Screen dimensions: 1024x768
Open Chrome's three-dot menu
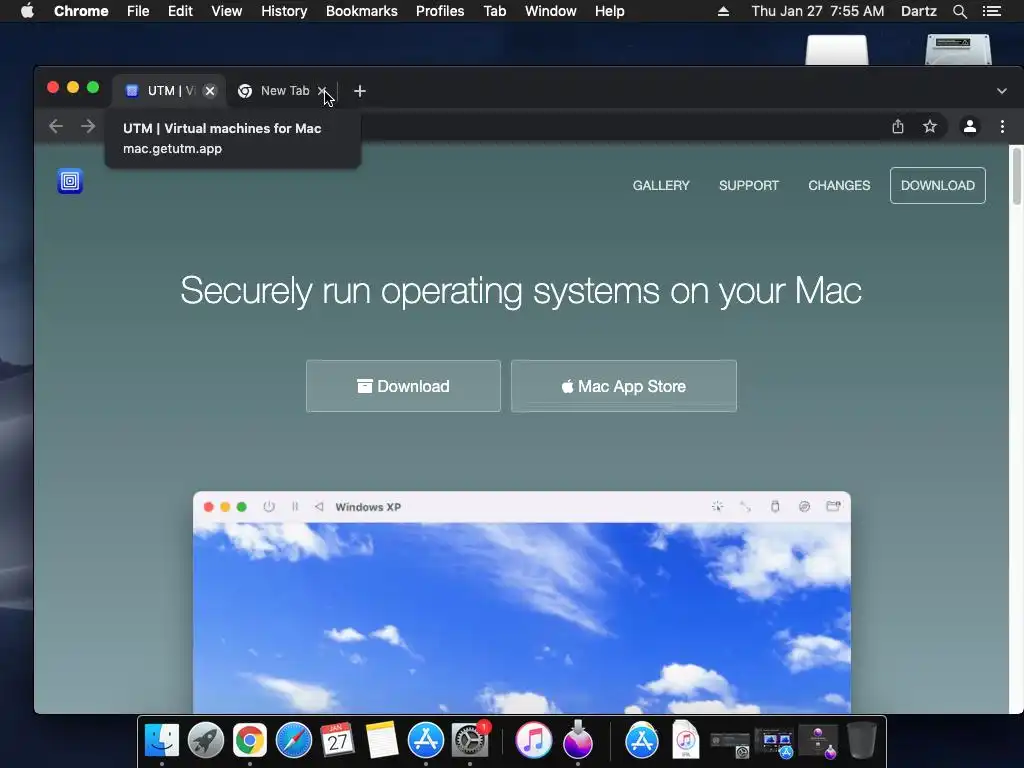point(1002,126)
